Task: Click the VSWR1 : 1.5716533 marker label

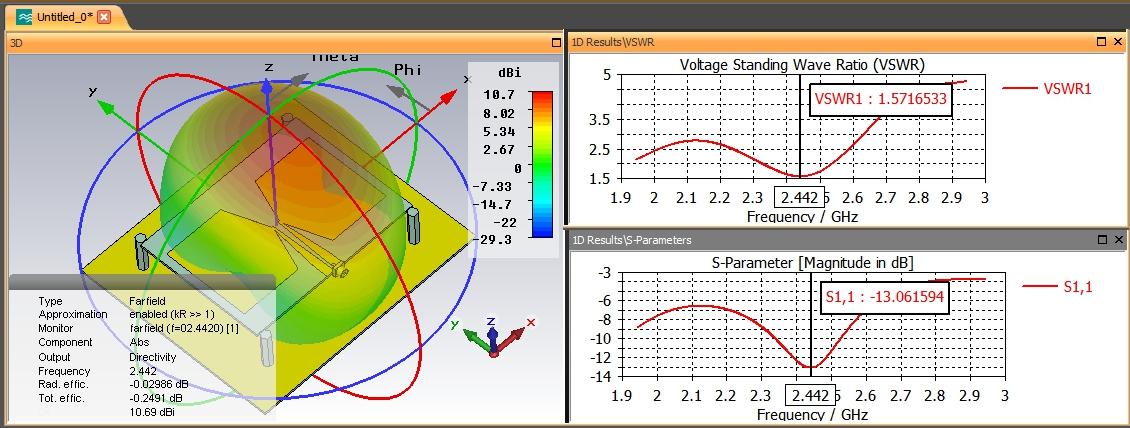Action: 881,100
